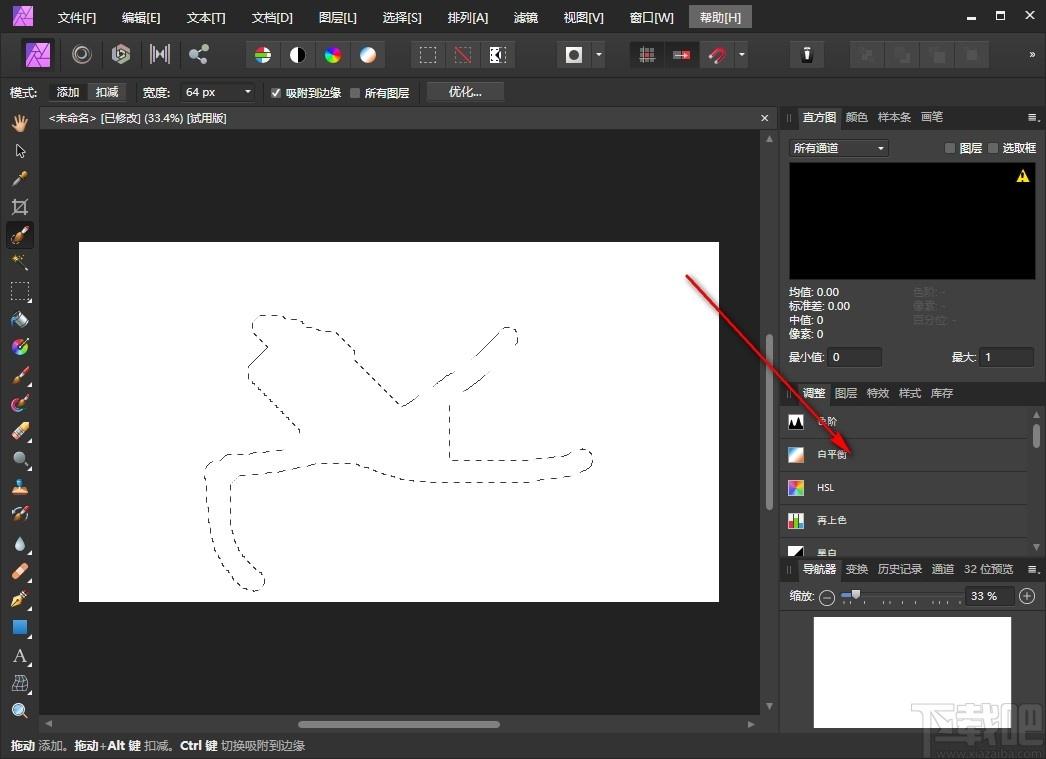Select the Paint Mixer Brush tool
Screen dimensions: 1046x759
pos(20,404)
